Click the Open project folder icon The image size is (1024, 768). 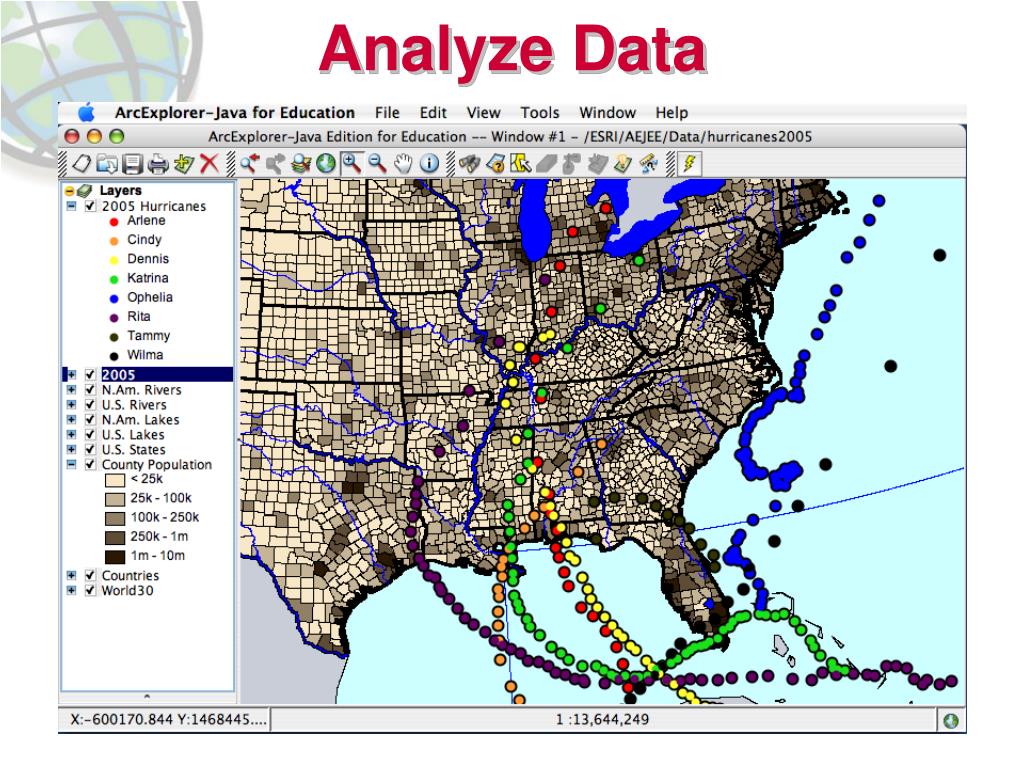pyautogui.click(x=107, y=163)
